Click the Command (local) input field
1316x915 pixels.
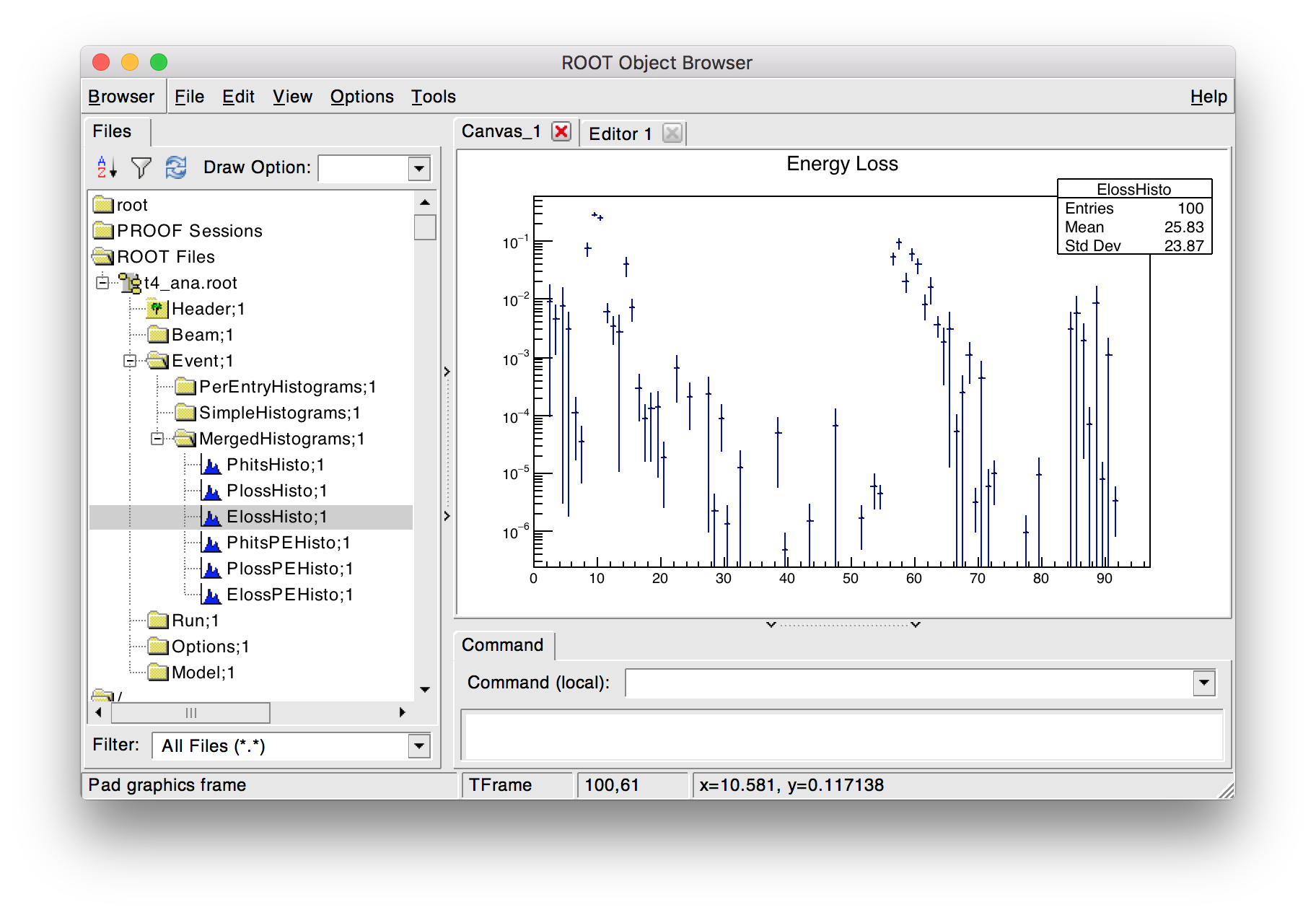909,683
